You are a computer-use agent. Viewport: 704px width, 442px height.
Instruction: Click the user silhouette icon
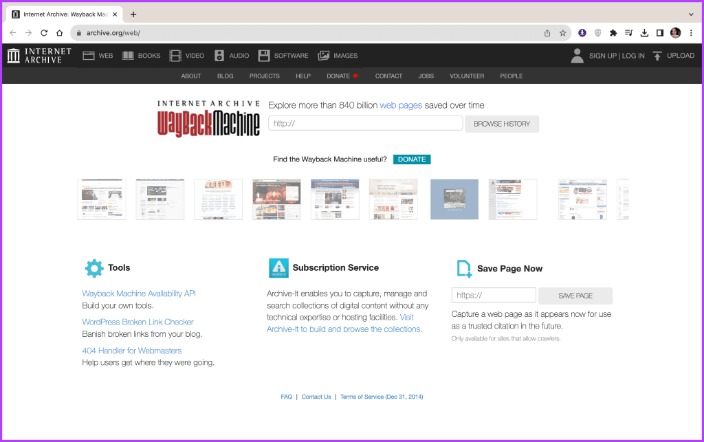pyautogui.click(x=577, y=56)
